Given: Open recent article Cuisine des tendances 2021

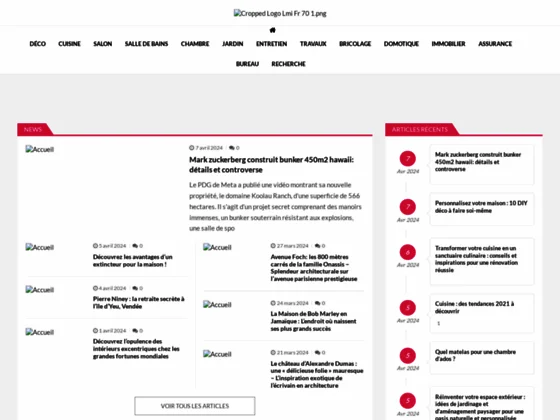Looking at the screenshot, I should tap(474, 307).
